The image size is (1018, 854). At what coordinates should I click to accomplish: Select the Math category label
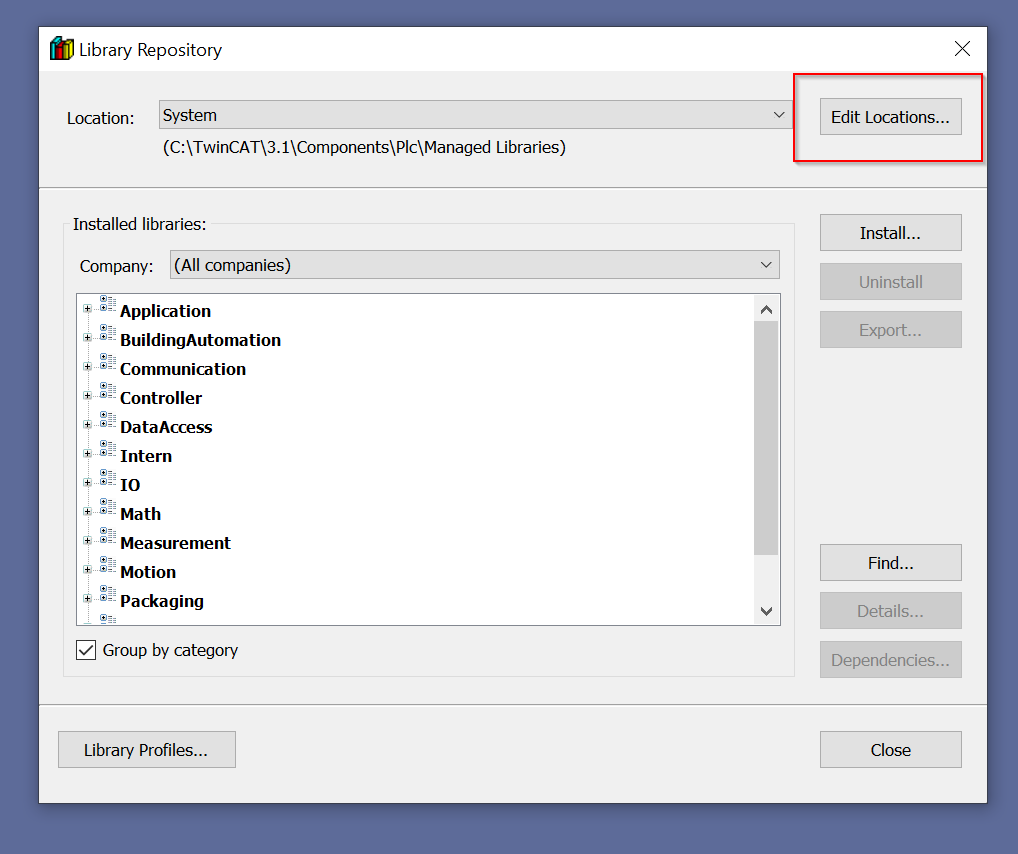pyautogui.click(x=140, y=514)
